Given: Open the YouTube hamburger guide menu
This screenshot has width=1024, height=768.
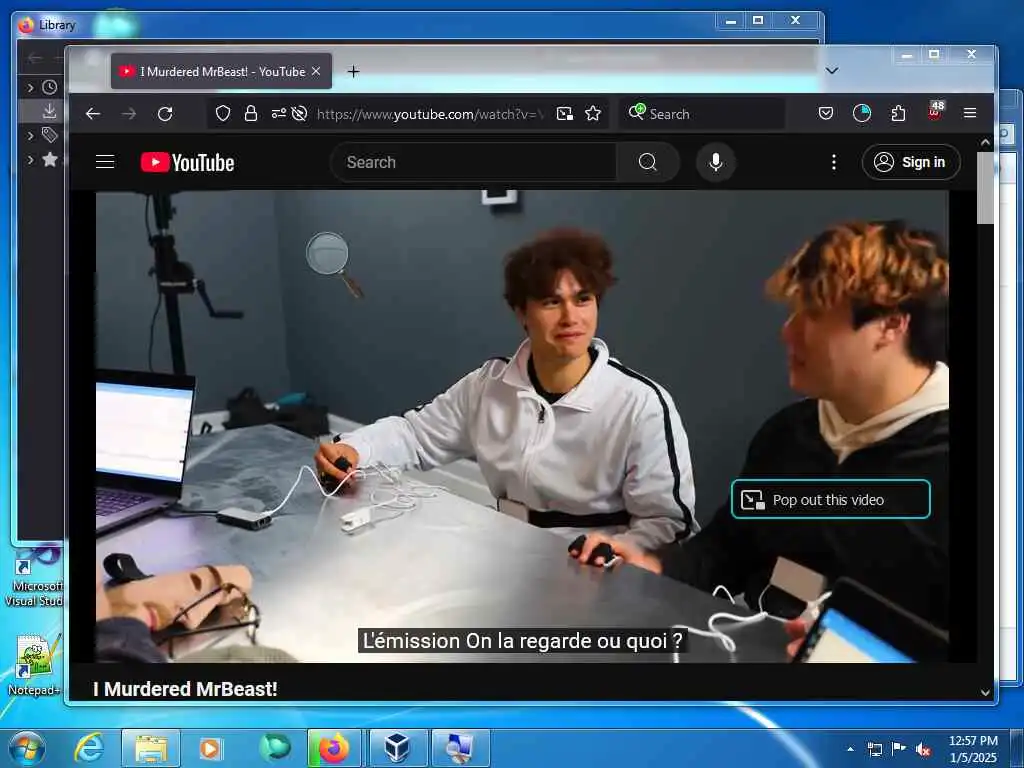Looking at the screenshot, I should [x=105, y=162].
